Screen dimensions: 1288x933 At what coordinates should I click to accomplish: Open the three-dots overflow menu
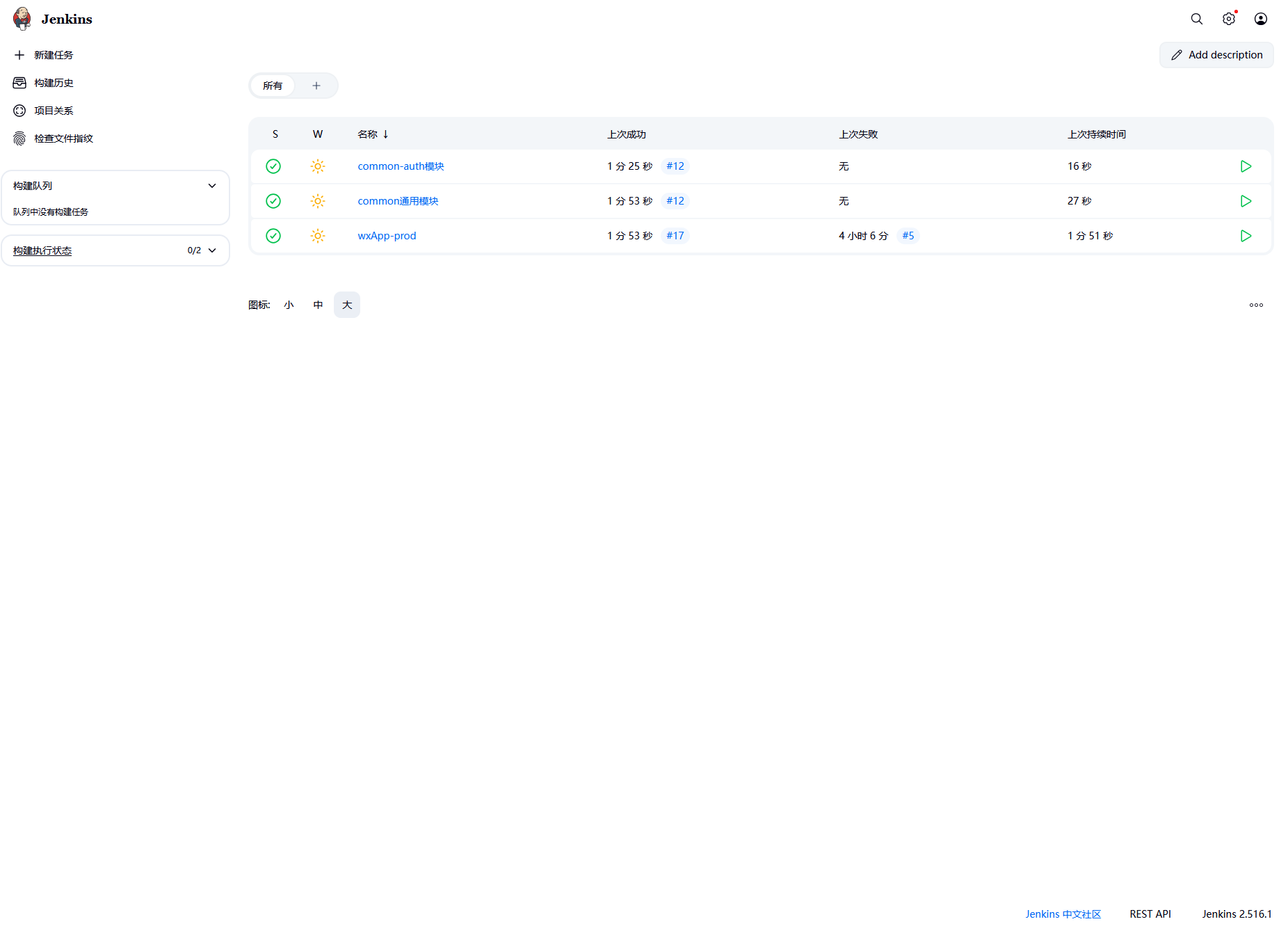click(1256, 305)
